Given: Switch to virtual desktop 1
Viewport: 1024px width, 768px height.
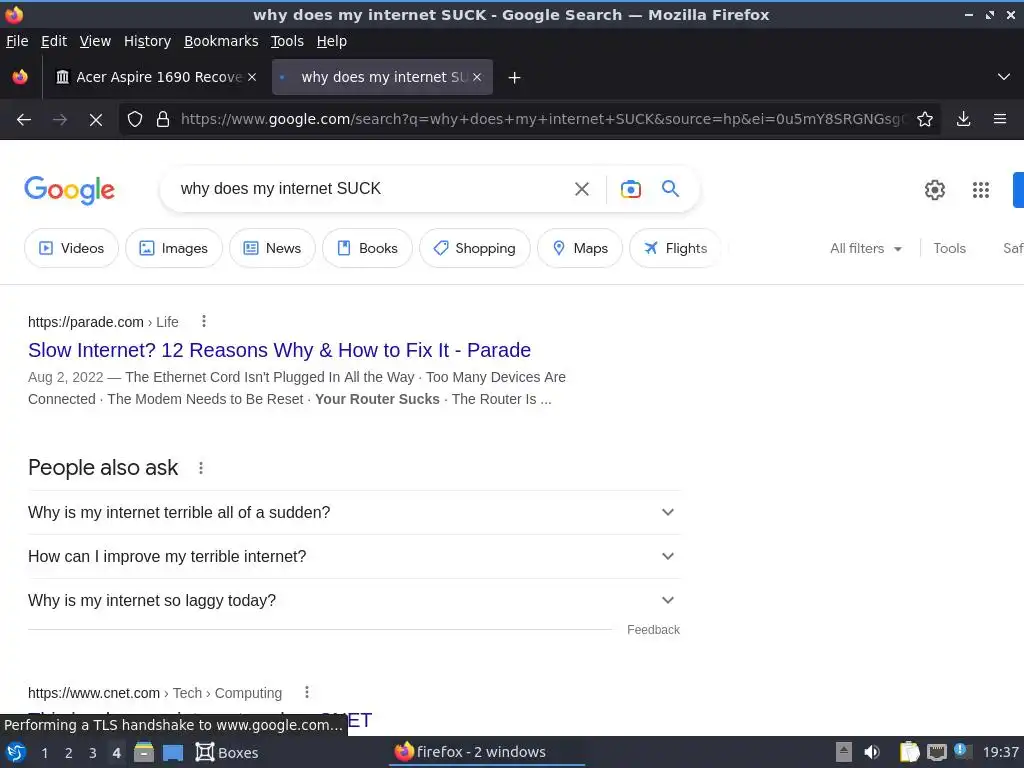Looking at the screenshot, I should pyautogui.click(x=44, y=753).
